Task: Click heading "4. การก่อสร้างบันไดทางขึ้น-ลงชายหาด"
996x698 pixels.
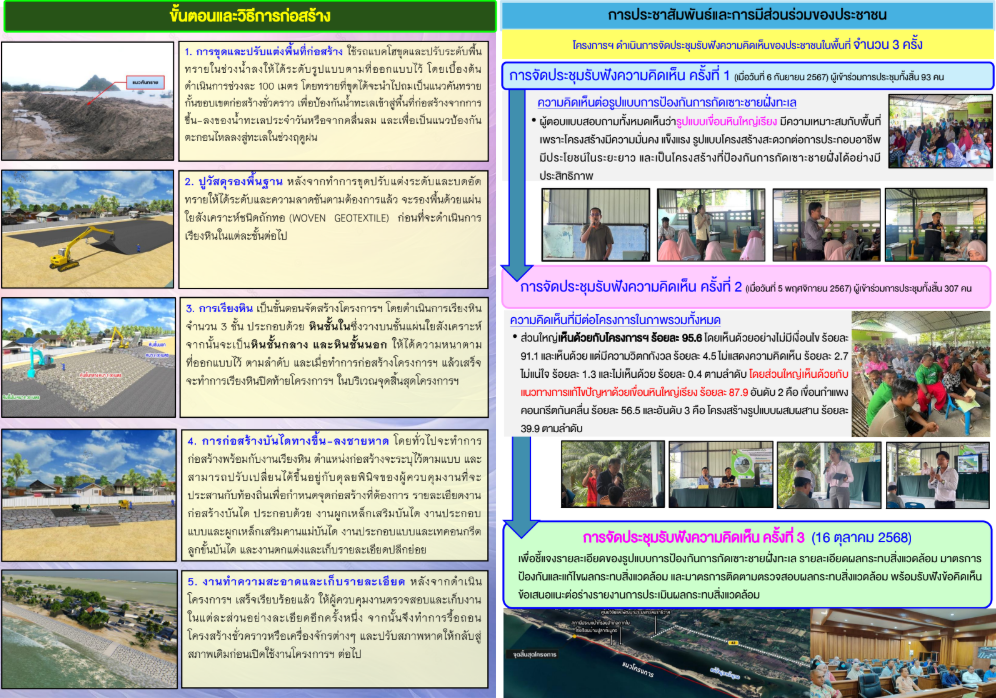Action: pyautogui.click(x=282, y=439)
